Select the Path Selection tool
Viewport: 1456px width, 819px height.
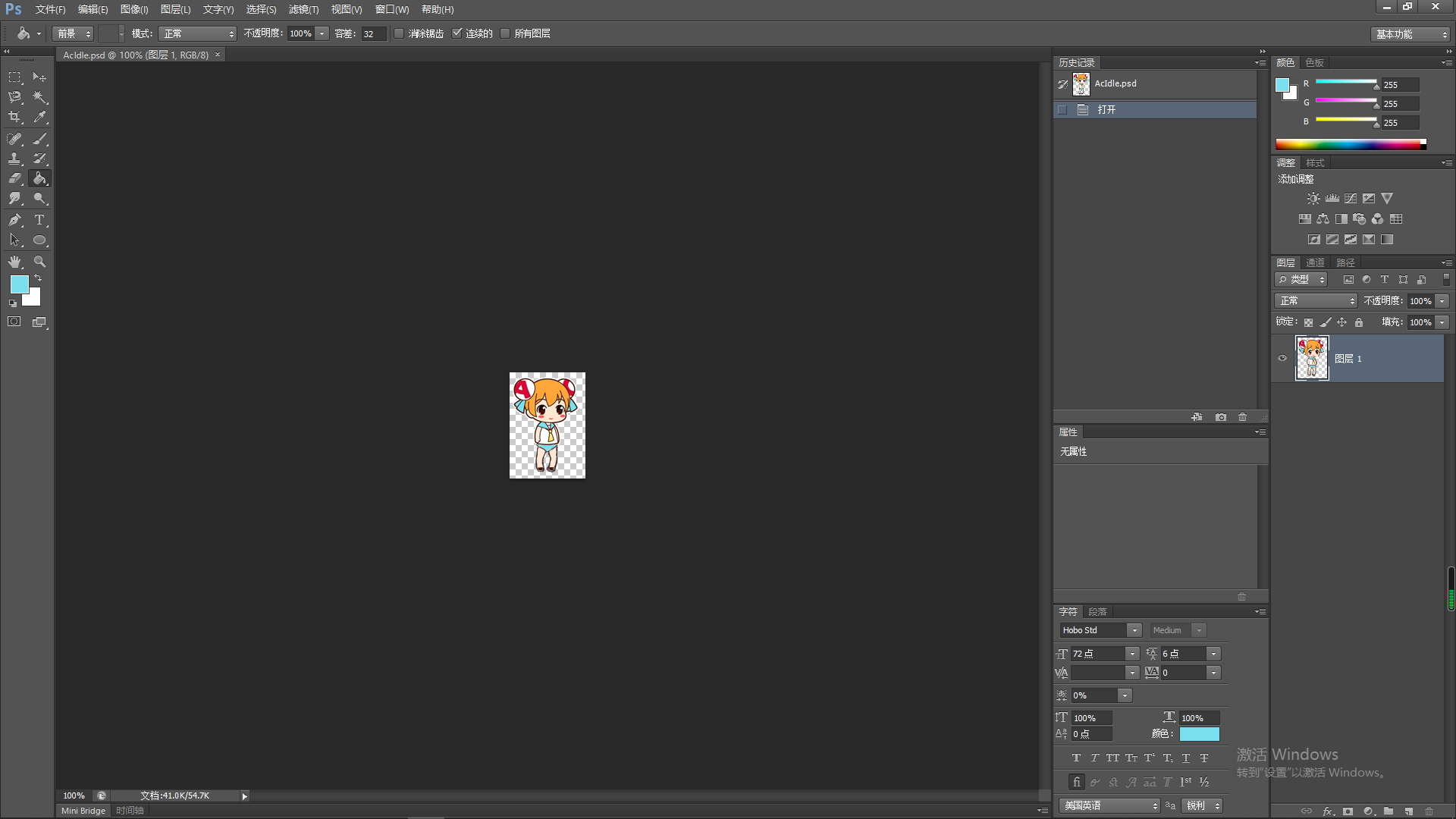[14, 240]
